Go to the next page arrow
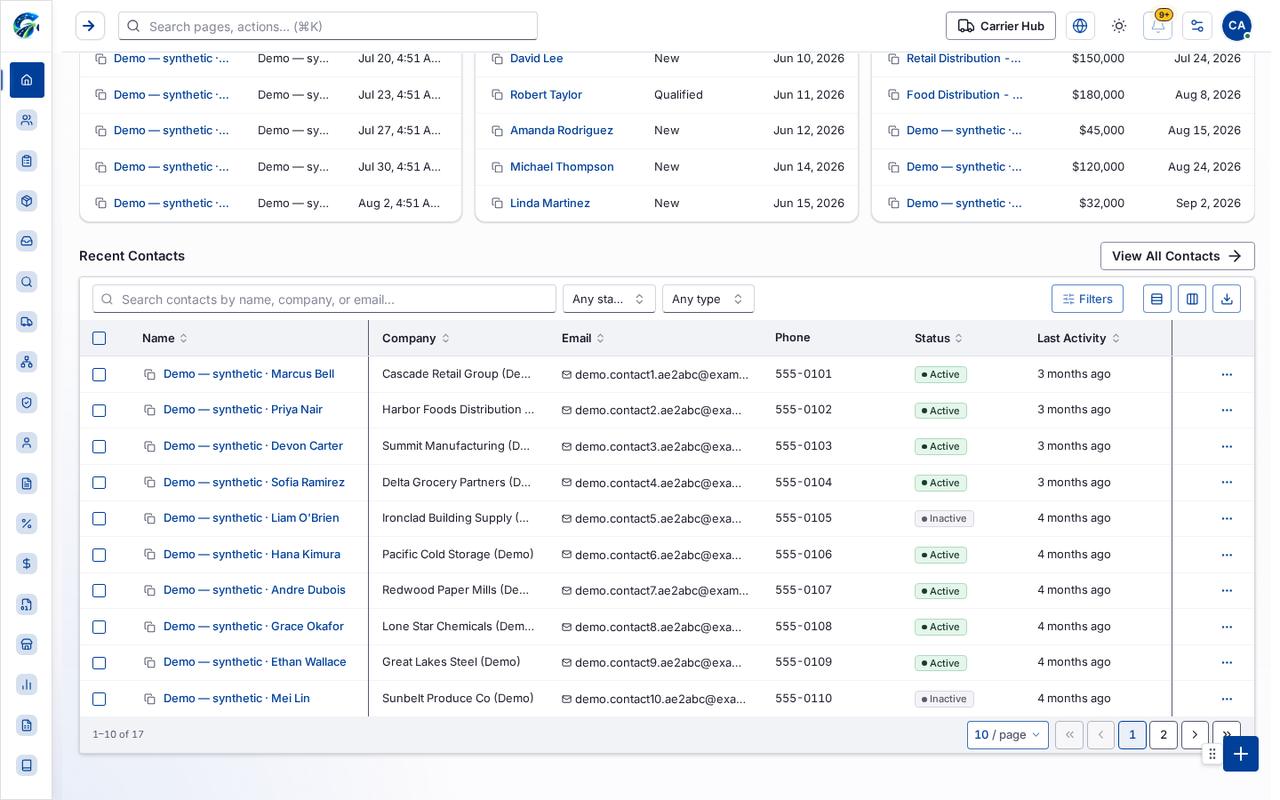Screen dimensions: 1280x800 tap(1195, 735)
